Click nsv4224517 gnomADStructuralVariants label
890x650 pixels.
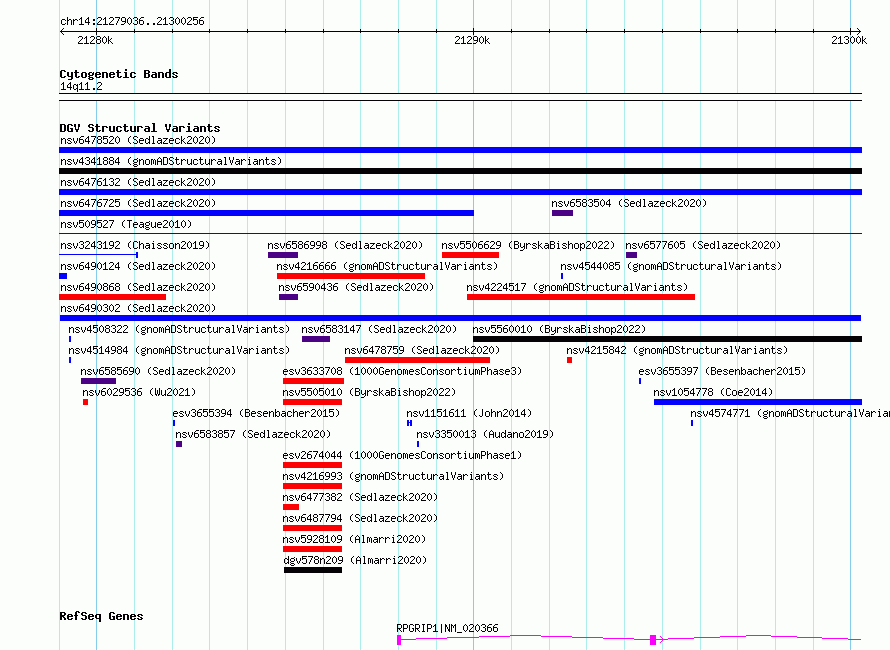pos(577,287)
